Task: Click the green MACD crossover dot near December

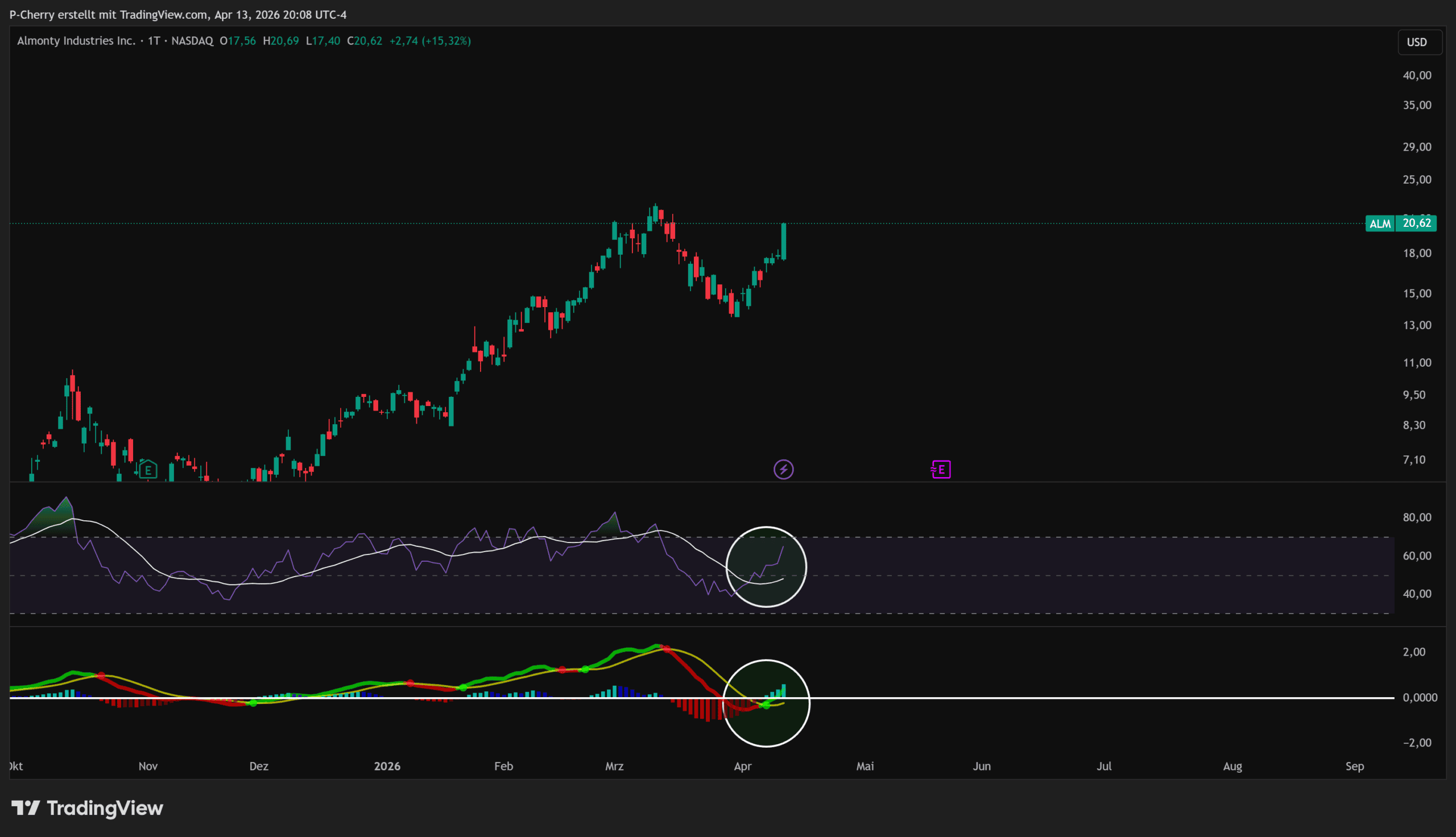Action: click(x=253, y=703)
